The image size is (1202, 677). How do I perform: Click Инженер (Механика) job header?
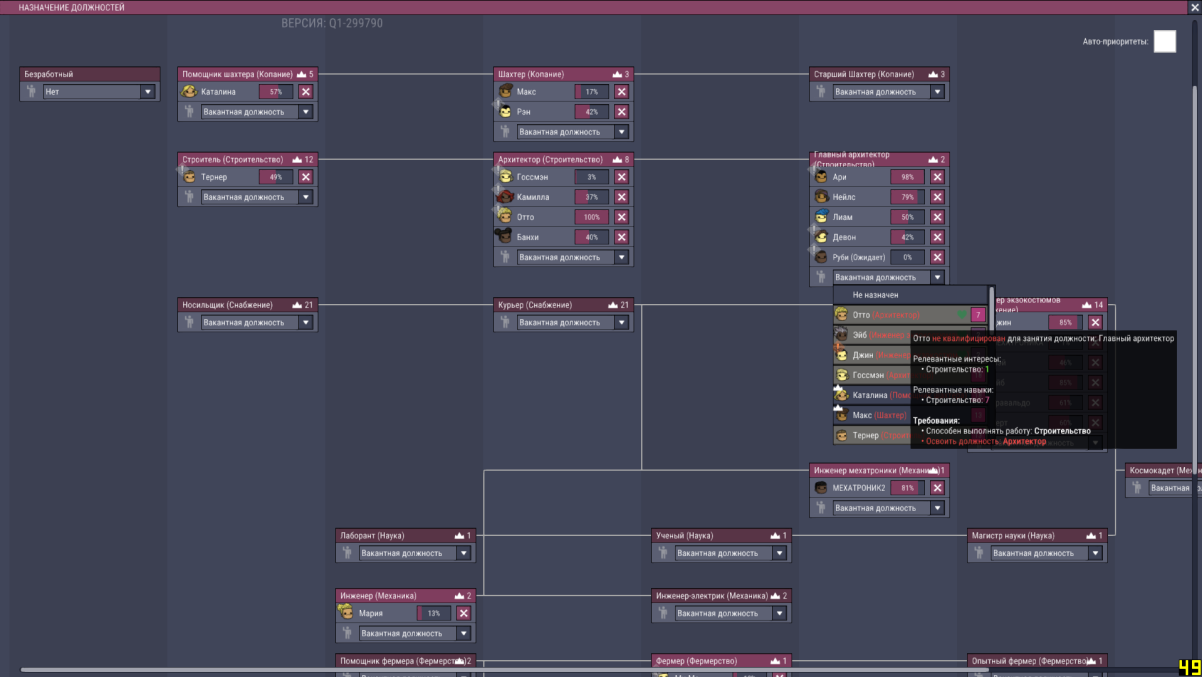(406, 595)
